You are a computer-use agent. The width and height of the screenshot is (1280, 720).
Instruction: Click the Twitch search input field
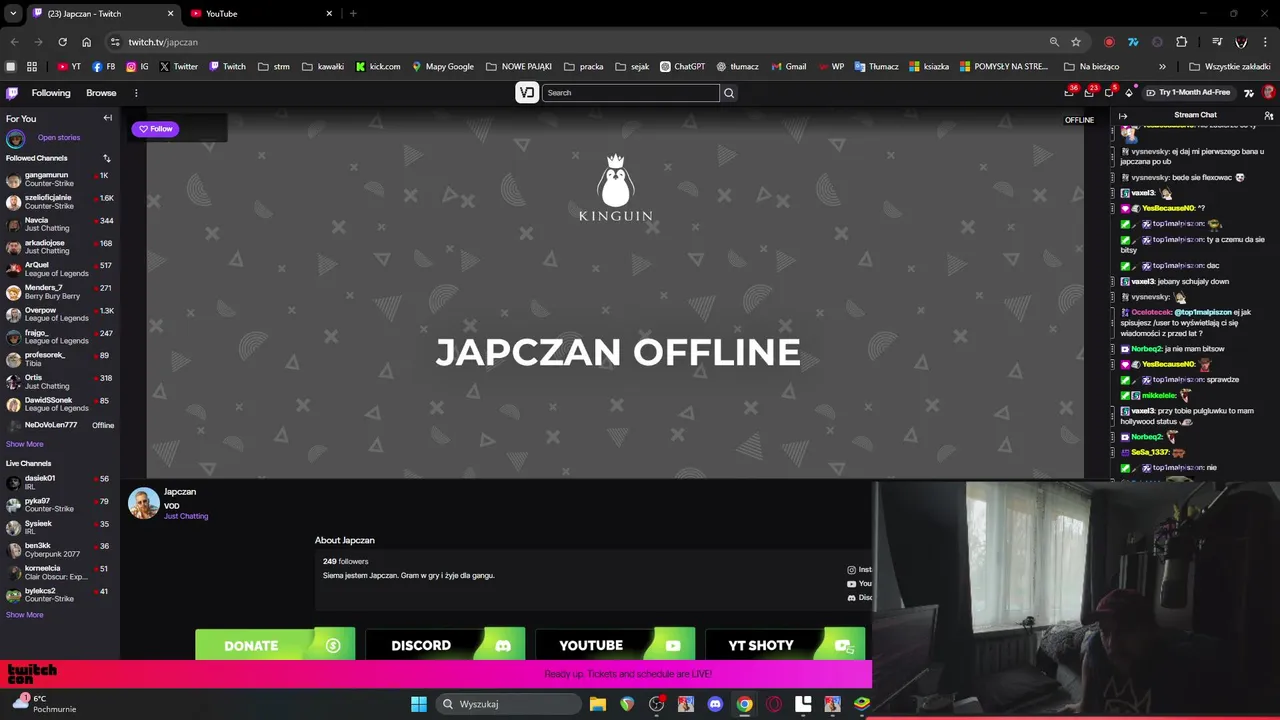point(630,93)
